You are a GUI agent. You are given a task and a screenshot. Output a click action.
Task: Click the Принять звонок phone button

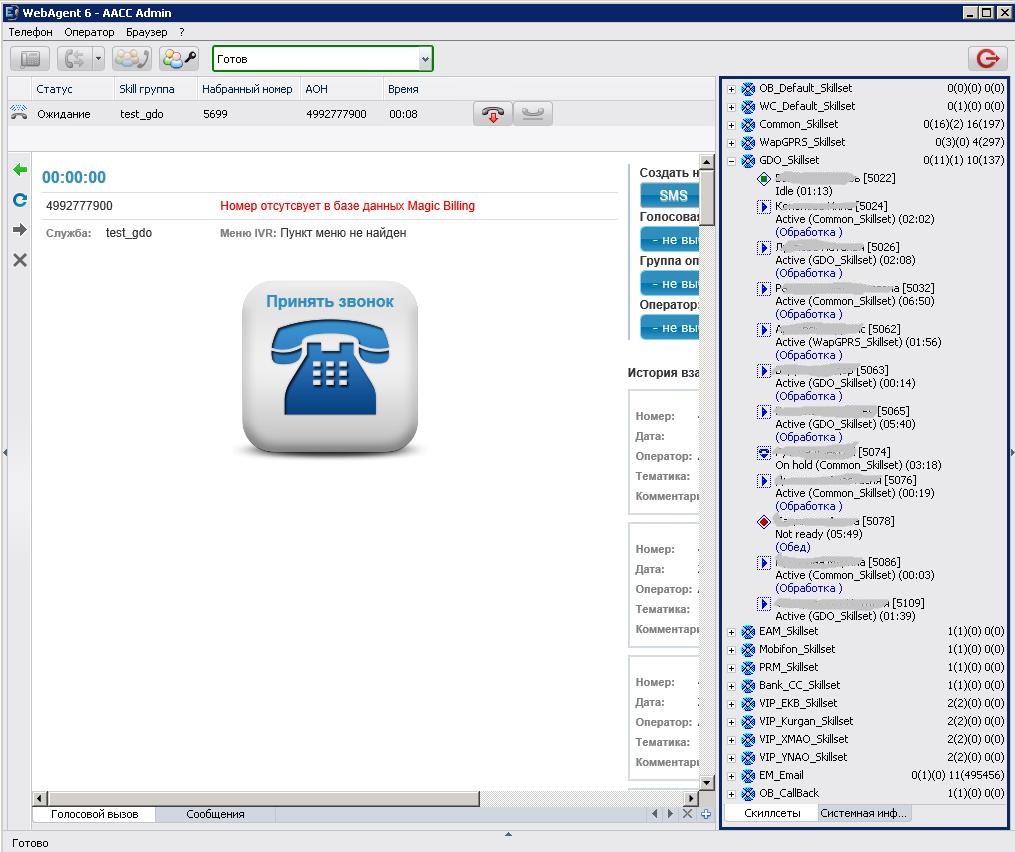pos(330,366)
